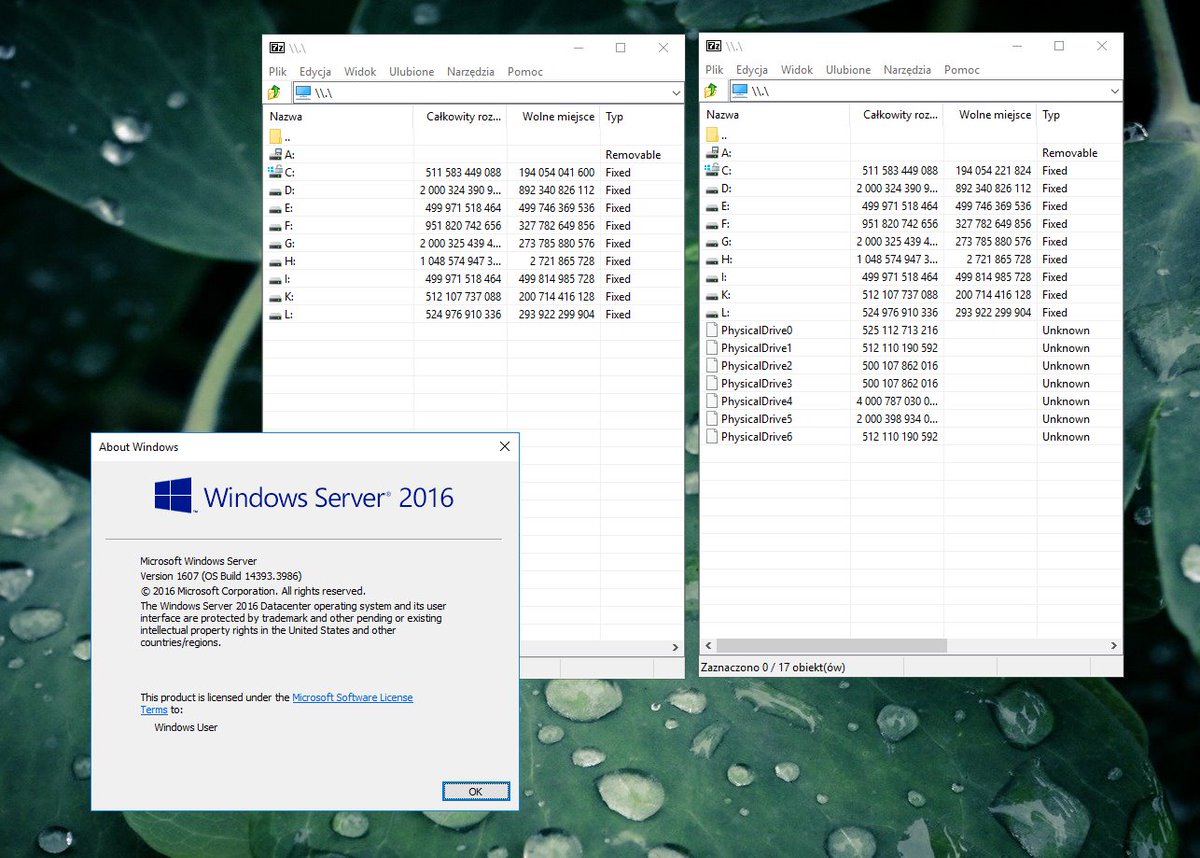Open Ulubione menu in right window
The height and width of the screenshot is (858, 1200).
click(x=848, y=70)
